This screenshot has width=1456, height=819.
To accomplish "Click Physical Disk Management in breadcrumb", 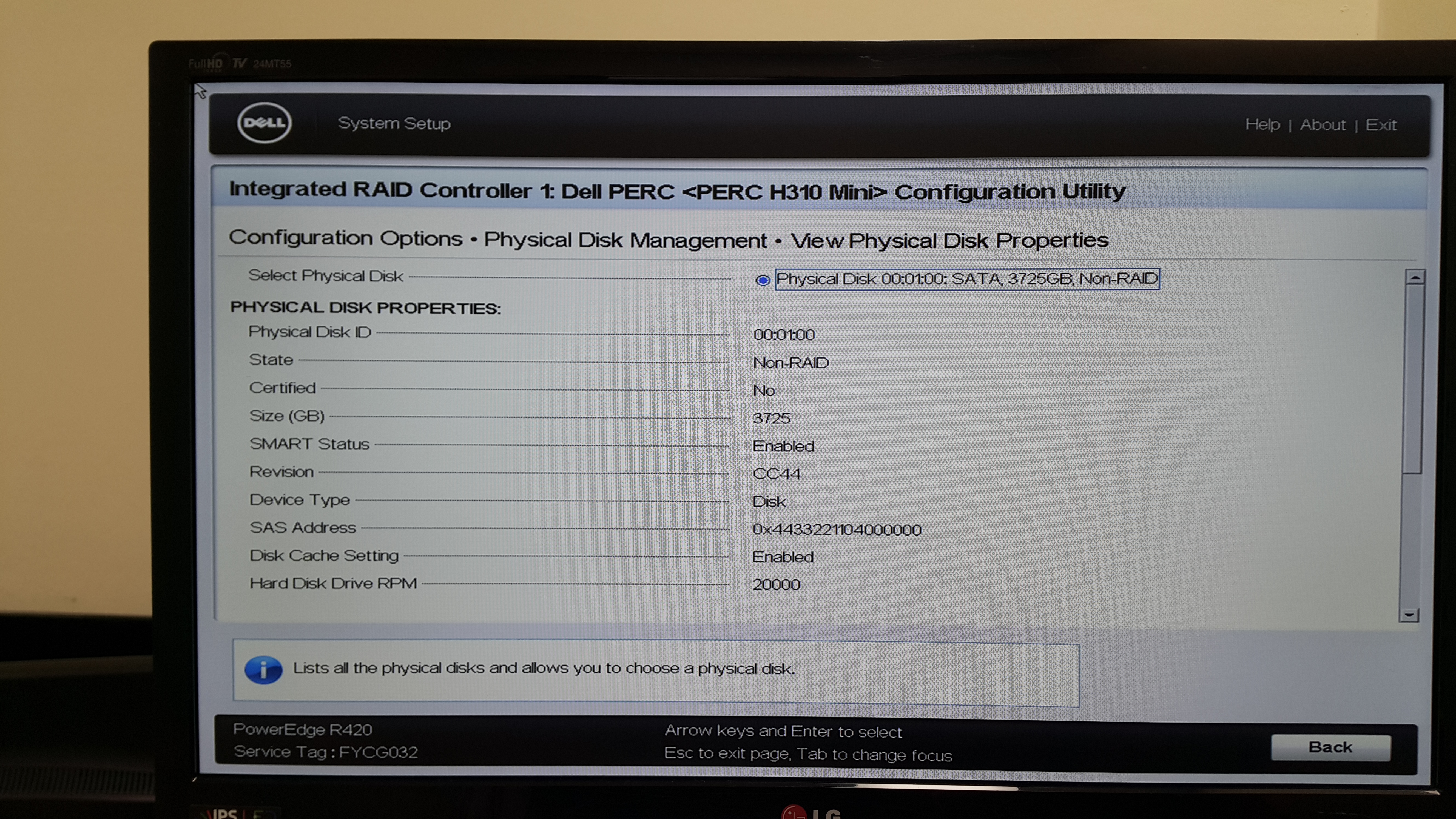I will (625, 240).
